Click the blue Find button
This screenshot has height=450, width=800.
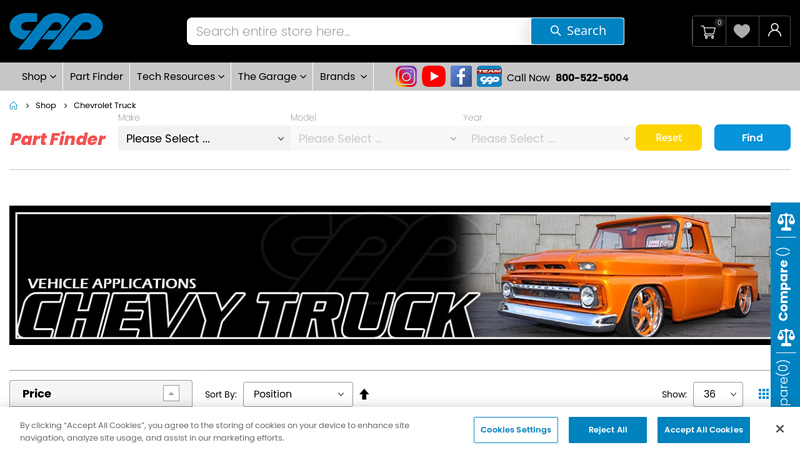752,138
